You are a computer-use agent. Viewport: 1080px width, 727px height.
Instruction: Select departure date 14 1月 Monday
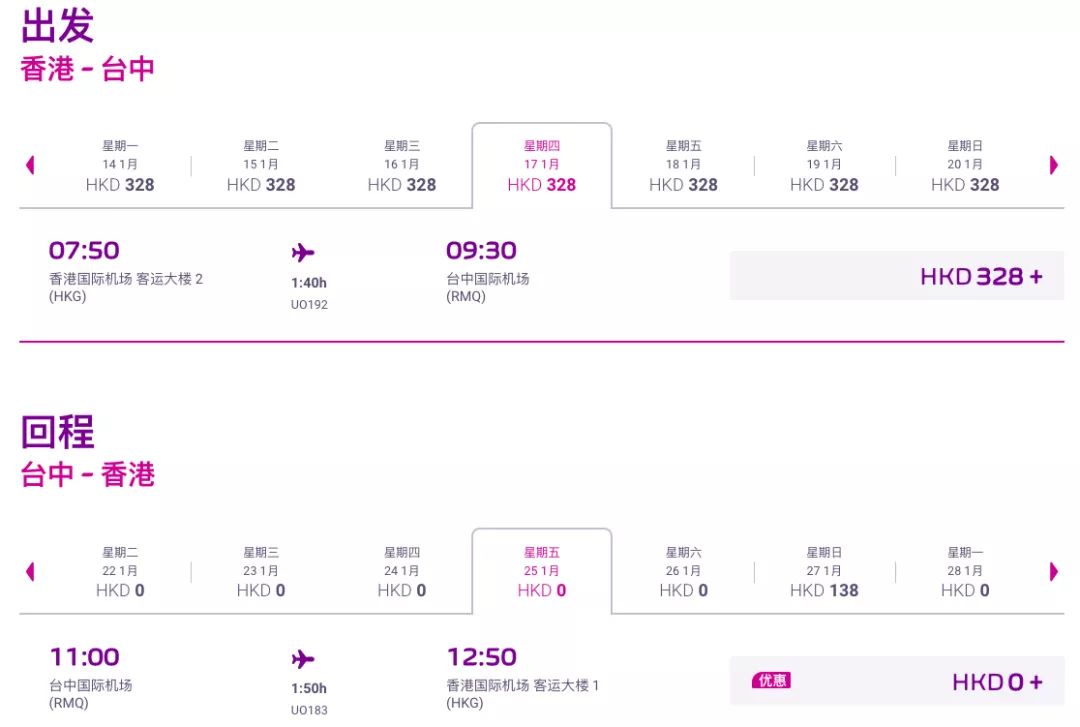tap(120, 166)
